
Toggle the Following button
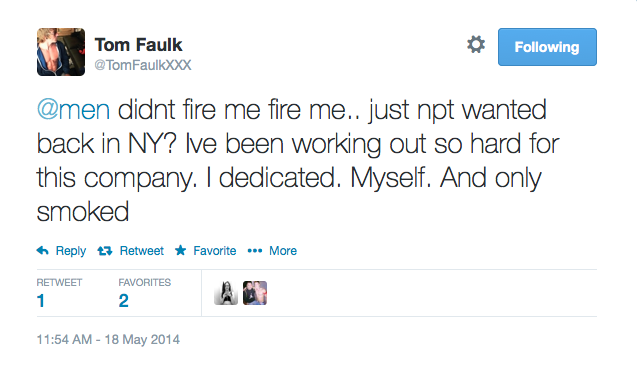pyautogui.click(x=547, y=47)
